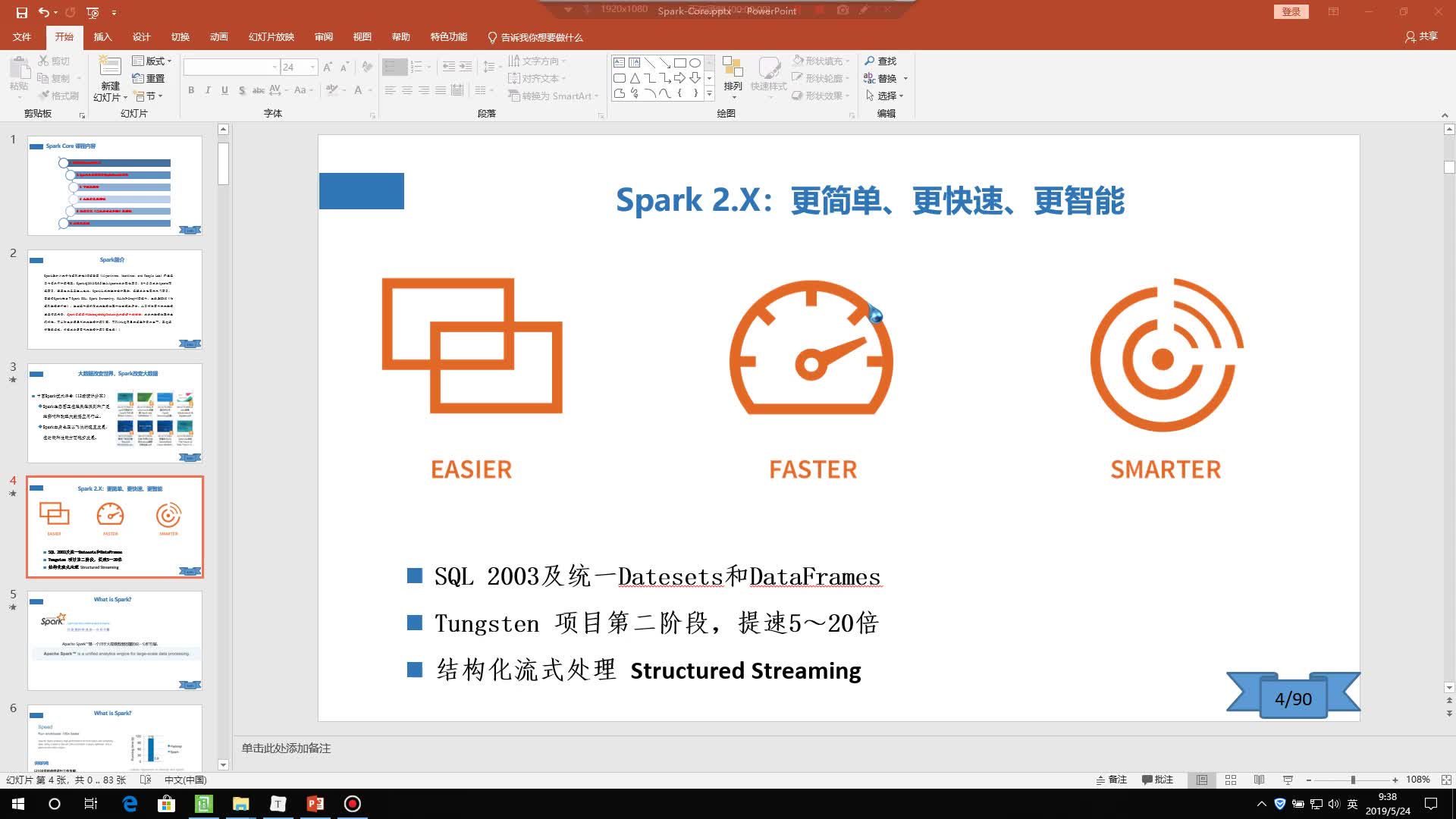Select slide 5 thumbnail in slide panel
Image resolution: width=1456 pixels, height=819 pixels.
click(x=115, y=641)
